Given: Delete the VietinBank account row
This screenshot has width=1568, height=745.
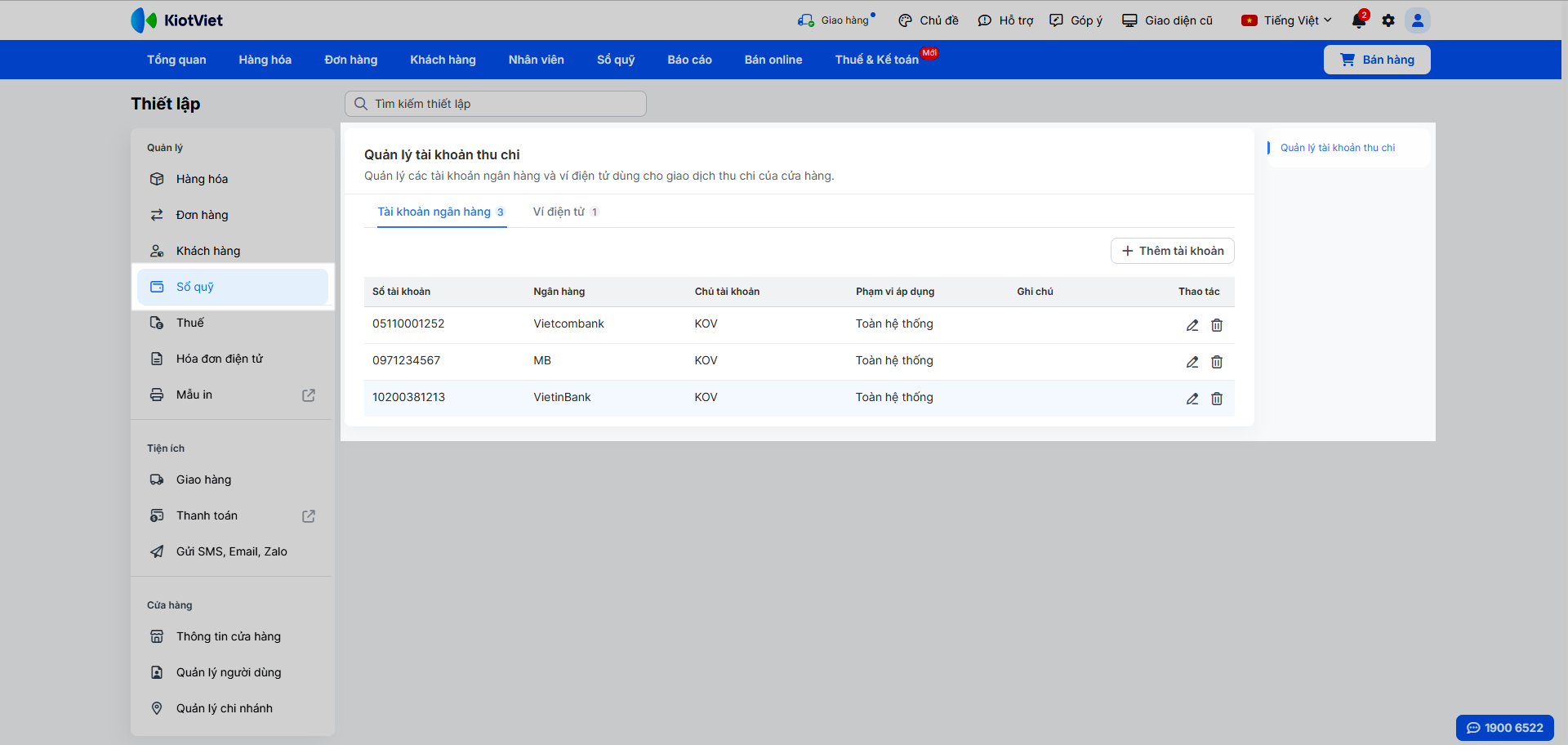Looking at the screenshot, I should (x=1217, y=399).
